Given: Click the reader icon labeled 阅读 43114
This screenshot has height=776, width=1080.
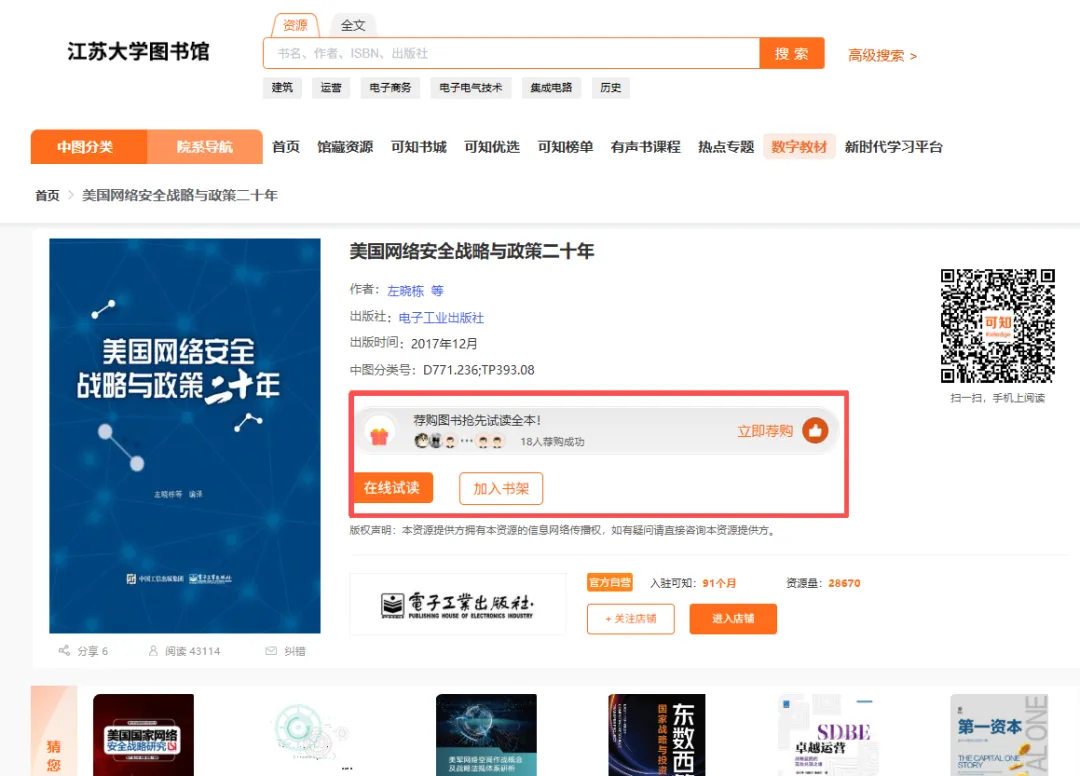Looking at the screenshot, I should (153, 651).
